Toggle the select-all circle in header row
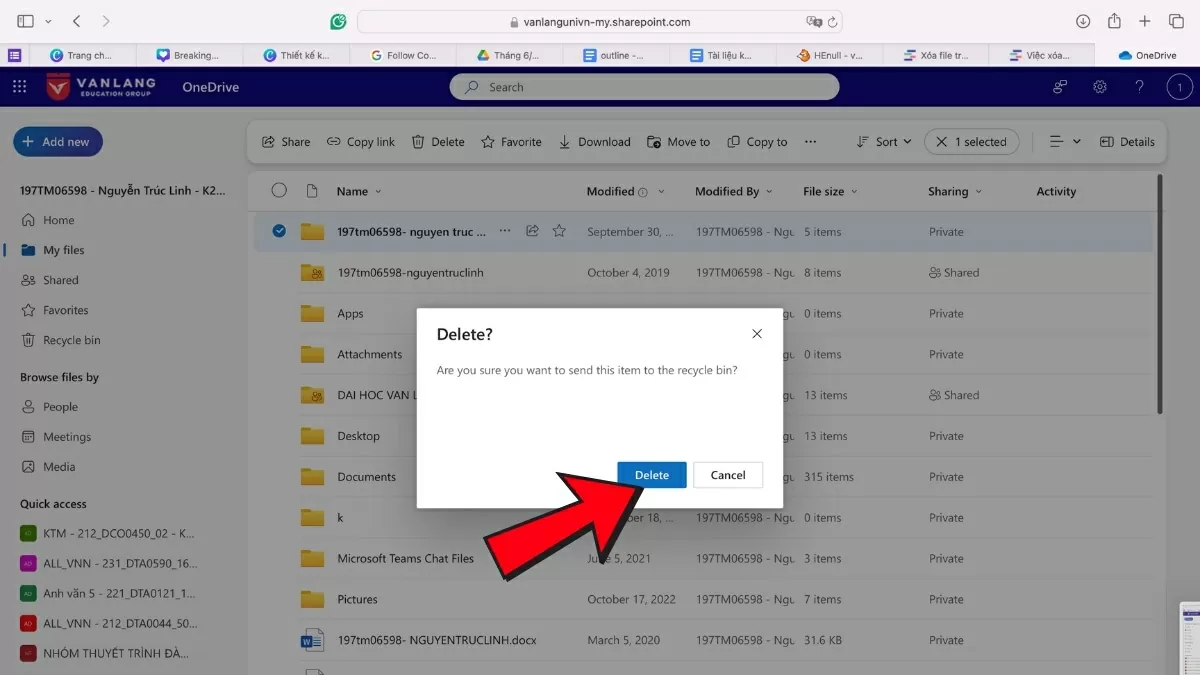 click(279, 191)
